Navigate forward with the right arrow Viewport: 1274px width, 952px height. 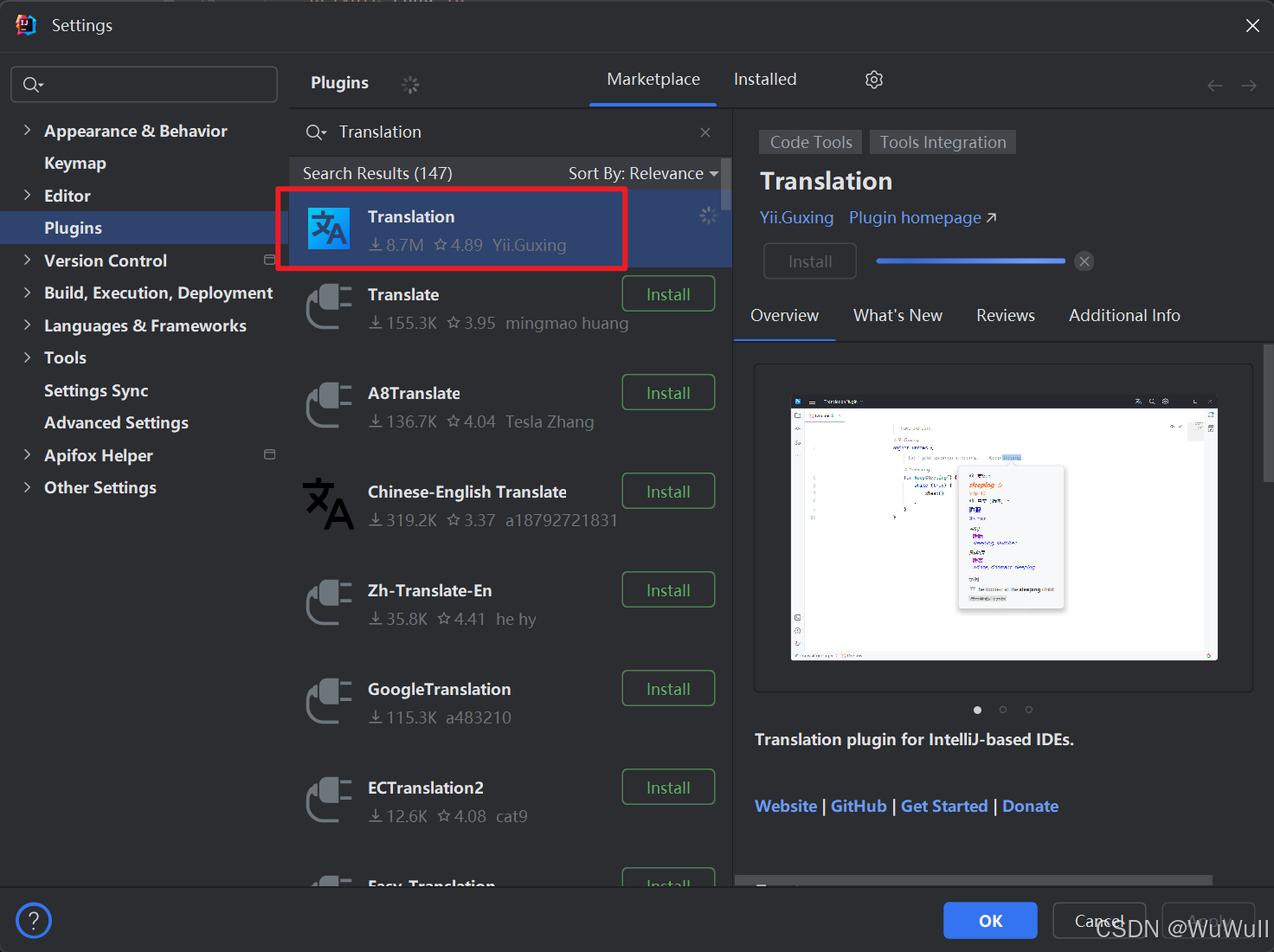[x=1249, y=85]
